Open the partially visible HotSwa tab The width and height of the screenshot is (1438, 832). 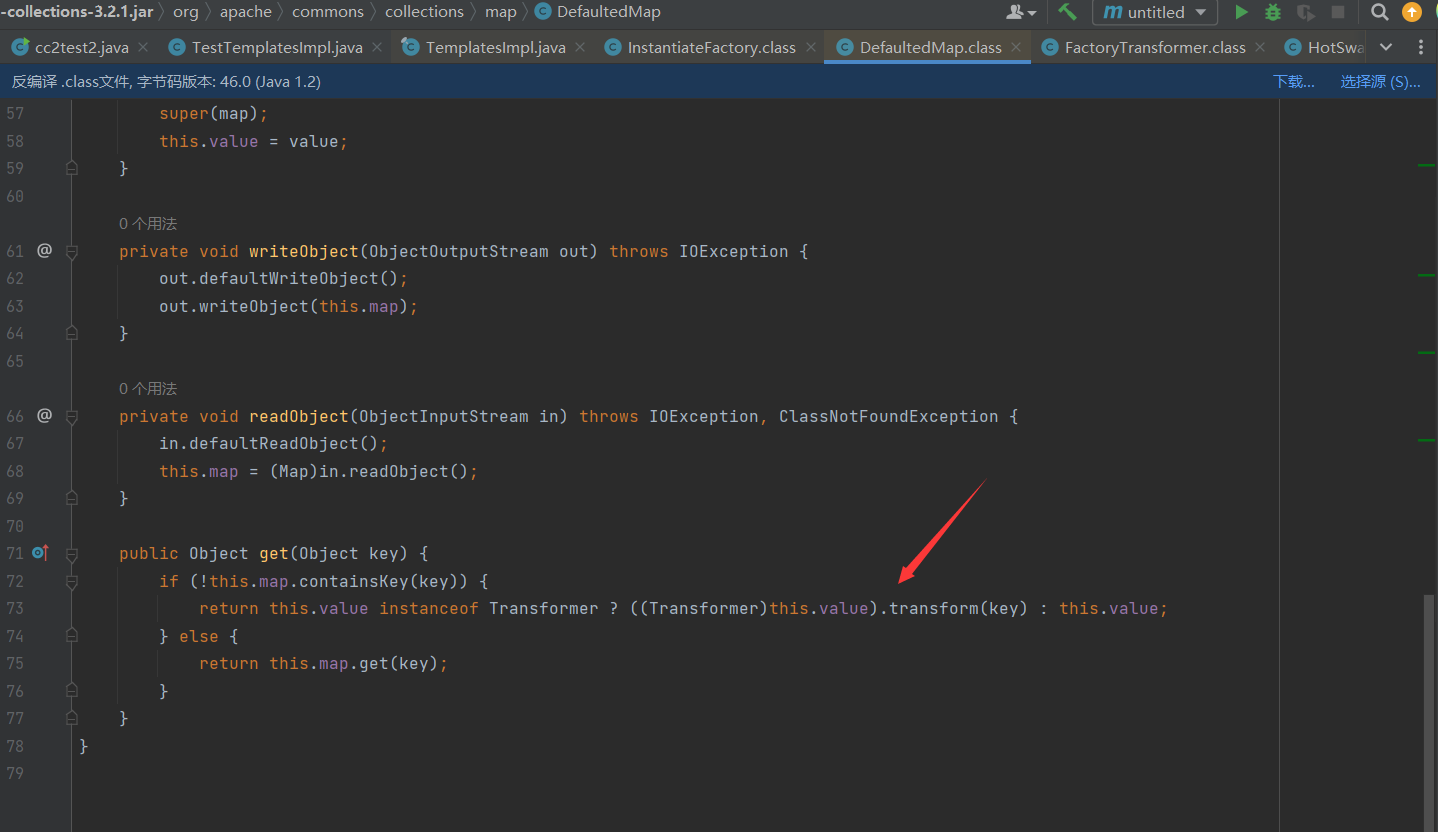1322,47
